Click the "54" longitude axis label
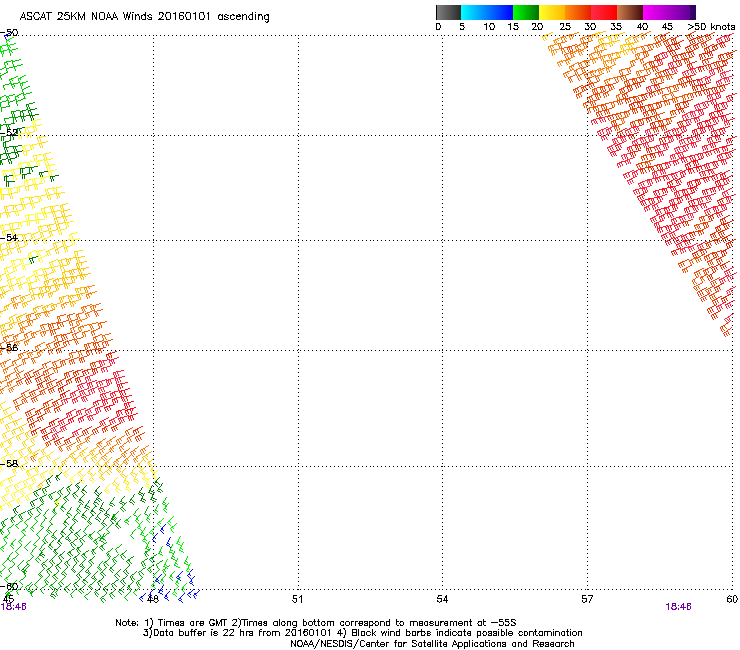 point(442,599)
